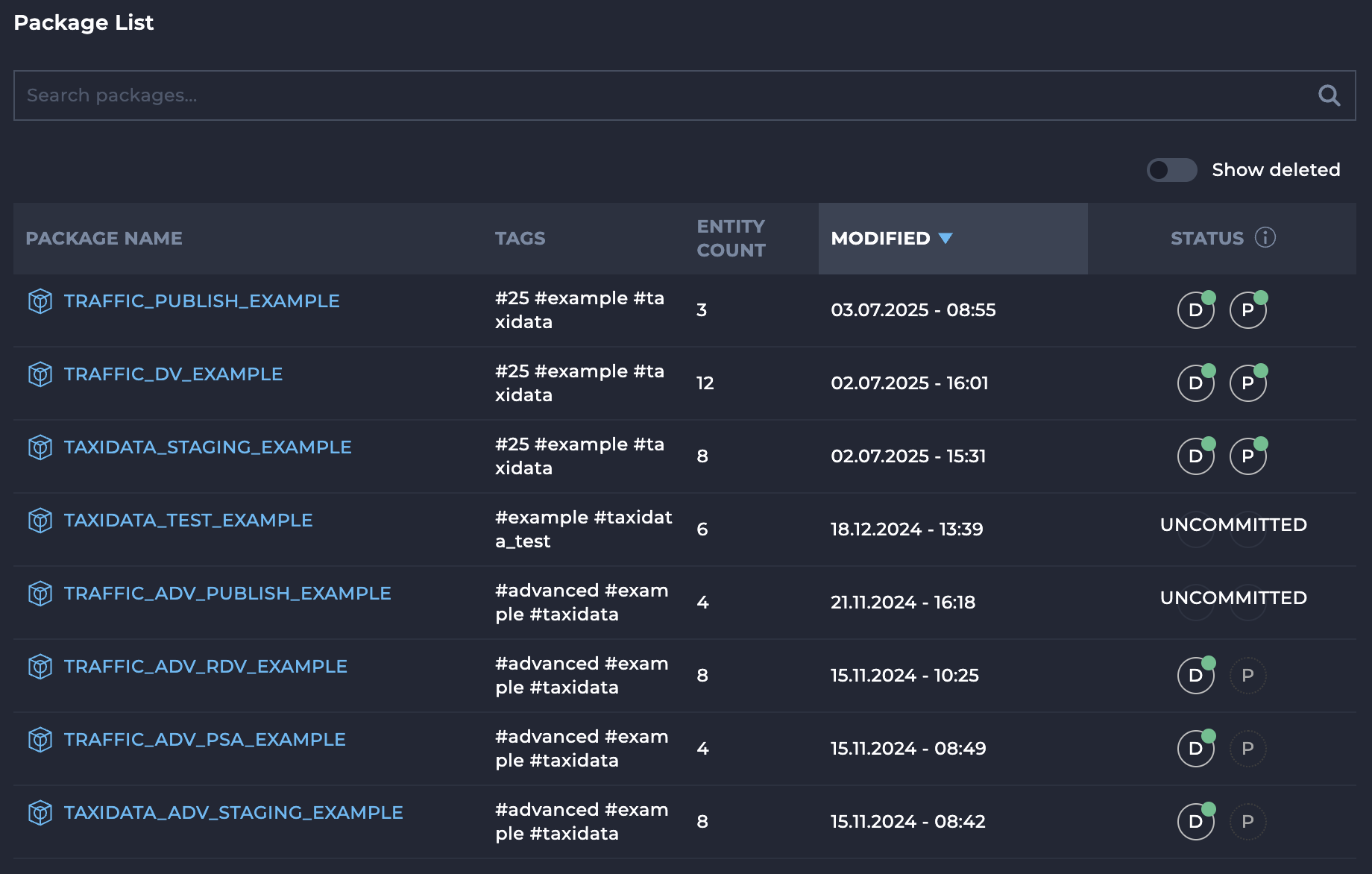Image resolution: width=1372 pixels, height=874 pixels.
Task: Click UNCOMMITTED status of TAXIDATA_TEST_EXAMPLE
Action: click(x=1233, y=525)
